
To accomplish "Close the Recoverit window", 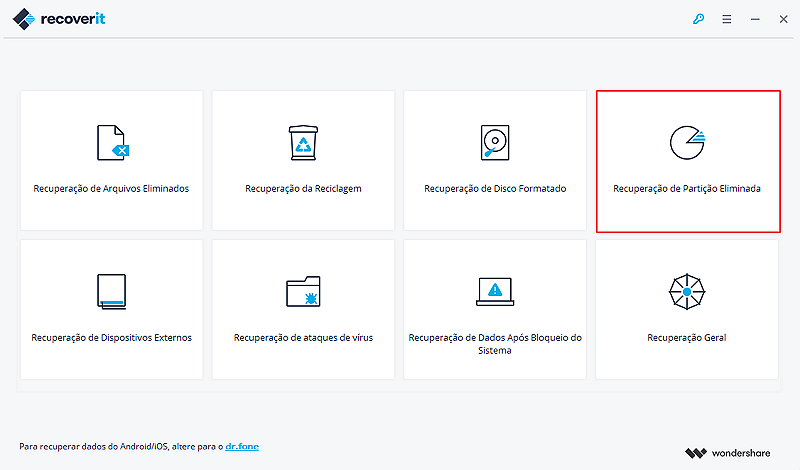I will coord(784,19).
